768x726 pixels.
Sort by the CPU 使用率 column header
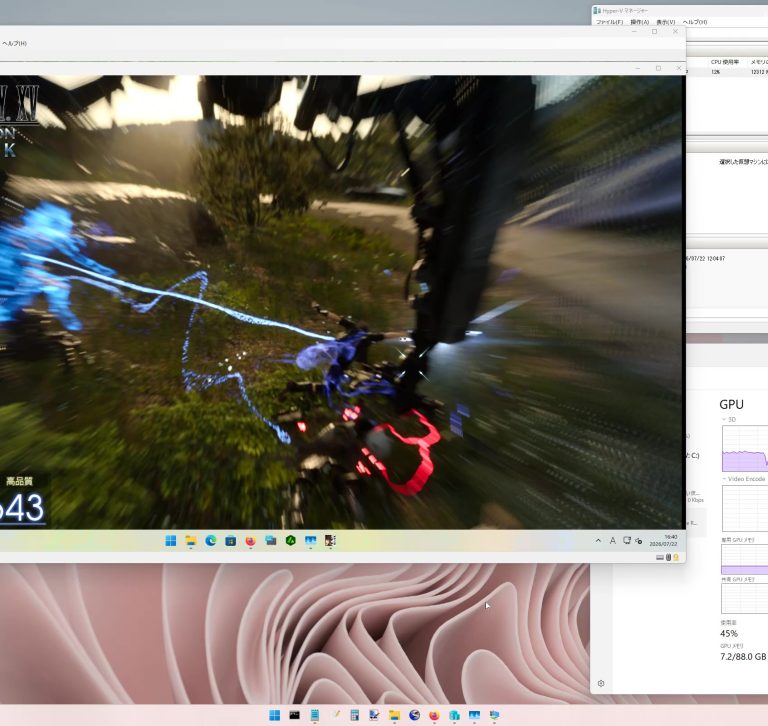pyautogui.click(x=725, y=62)
